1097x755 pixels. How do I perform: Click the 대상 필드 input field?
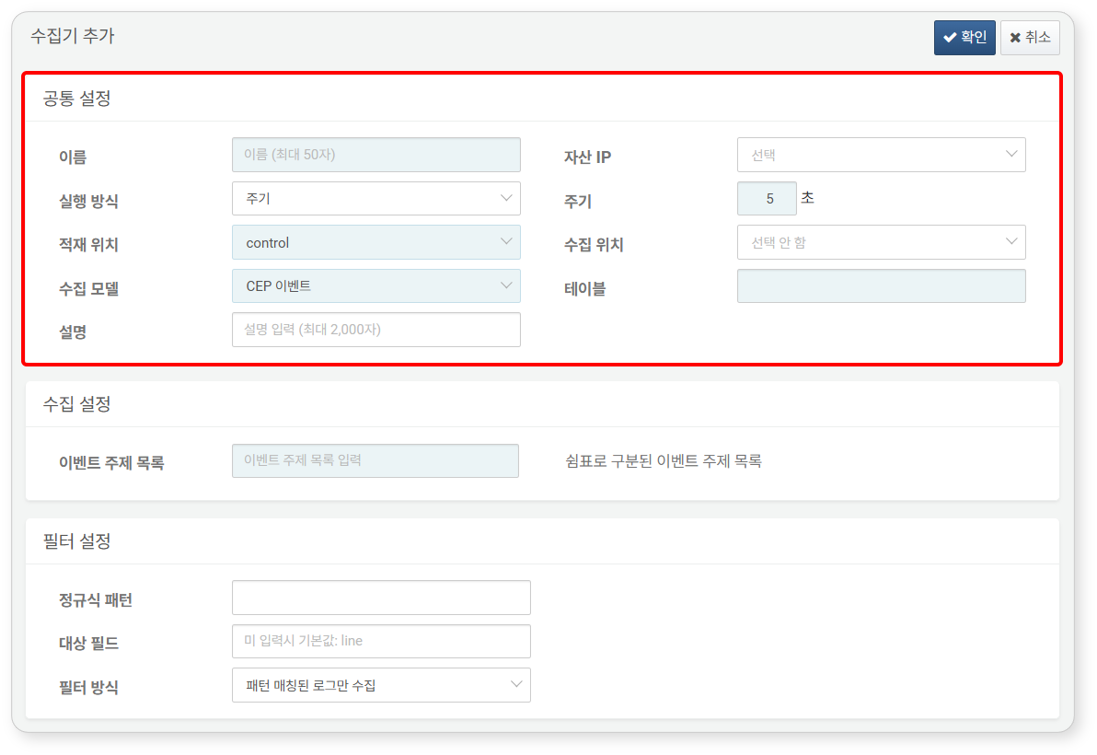pyautogui.click(x=381, y=641)
